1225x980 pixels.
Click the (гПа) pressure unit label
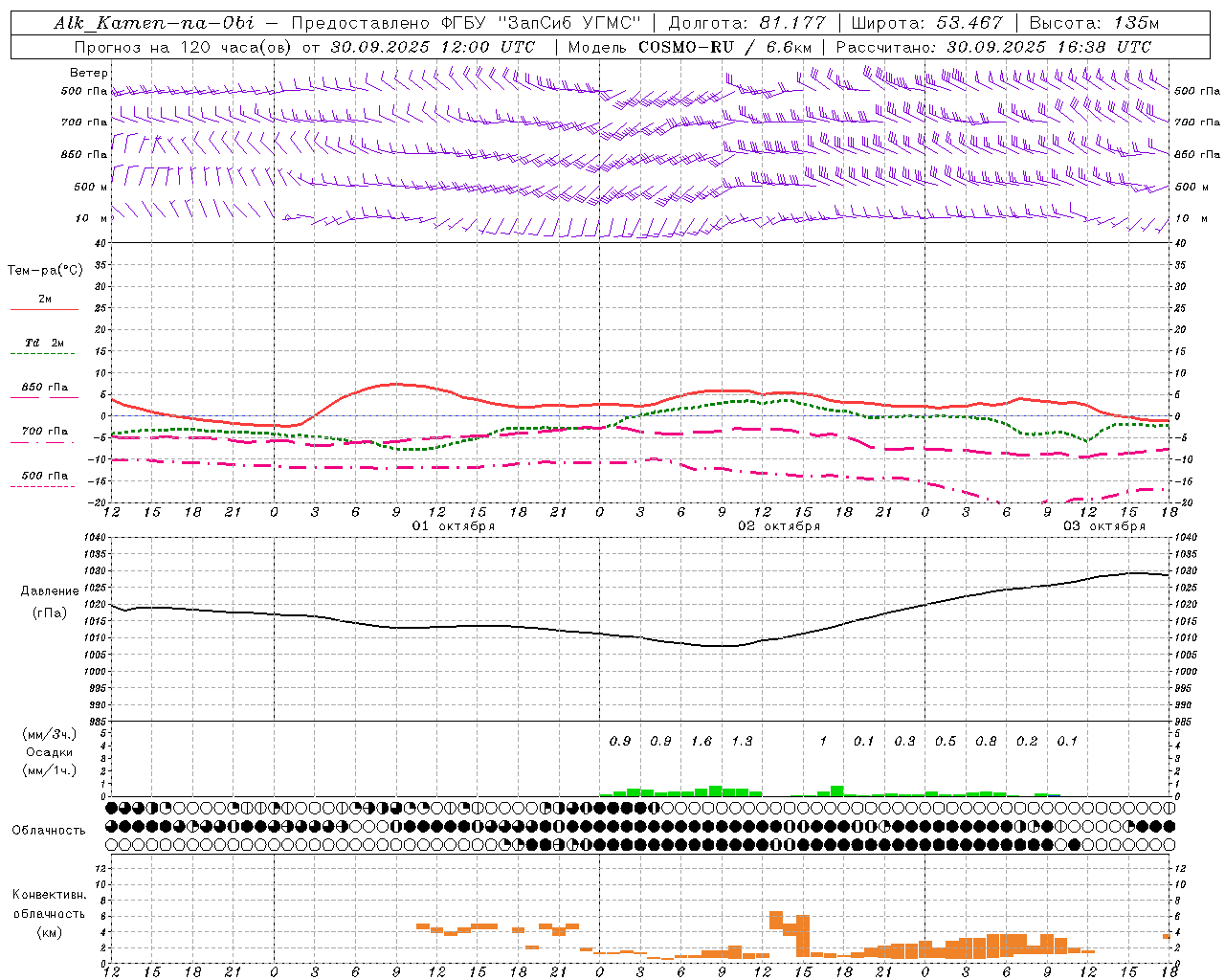point(50,612)
